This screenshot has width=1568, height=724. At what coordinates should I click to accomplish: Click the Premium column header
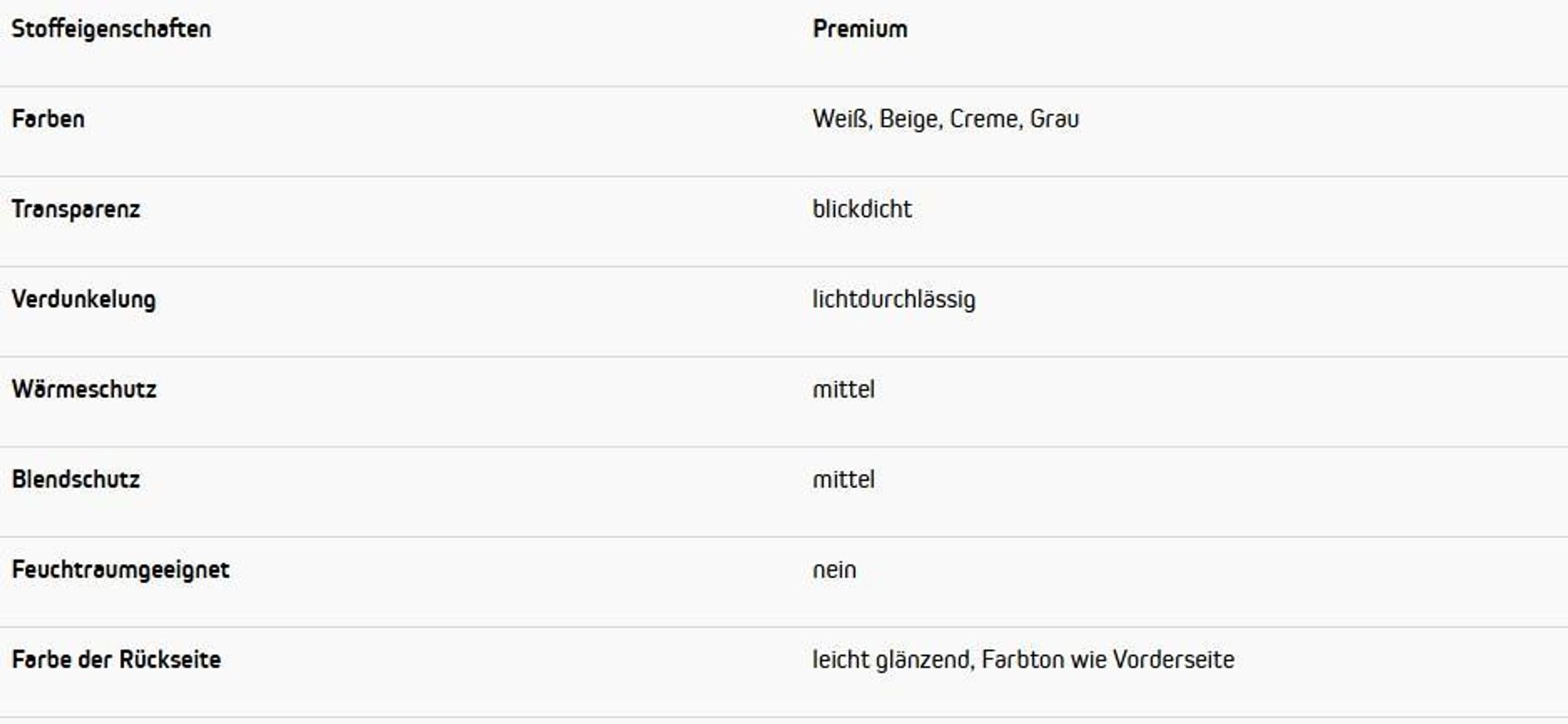[x=860, y=29]
